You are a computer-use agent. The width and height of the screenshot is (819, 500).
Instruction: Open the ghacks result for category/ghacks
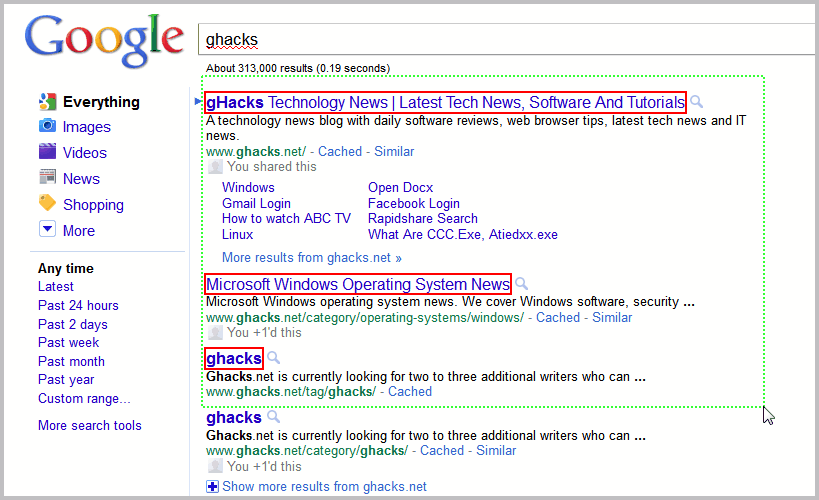[x=233, y=417]
